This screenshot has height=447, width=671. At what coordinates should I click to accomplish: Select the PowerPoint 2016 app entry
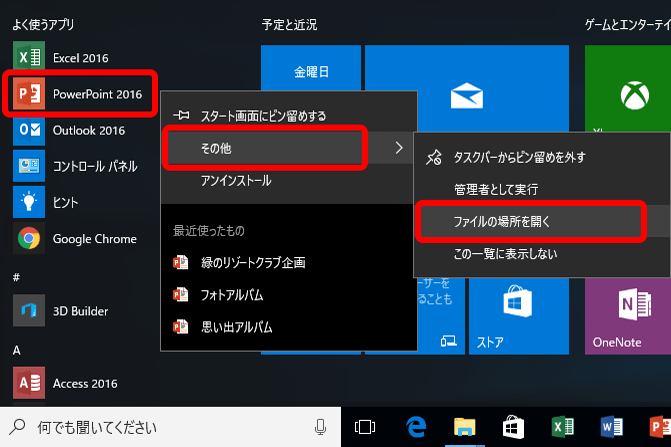point(80,94)
